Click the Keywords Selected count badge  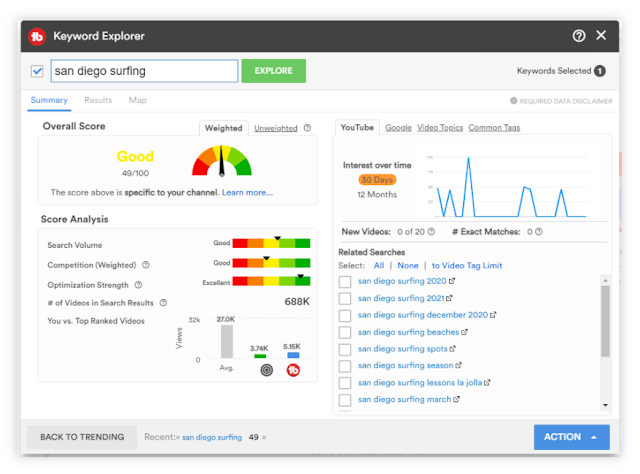(x=600, y=71)
